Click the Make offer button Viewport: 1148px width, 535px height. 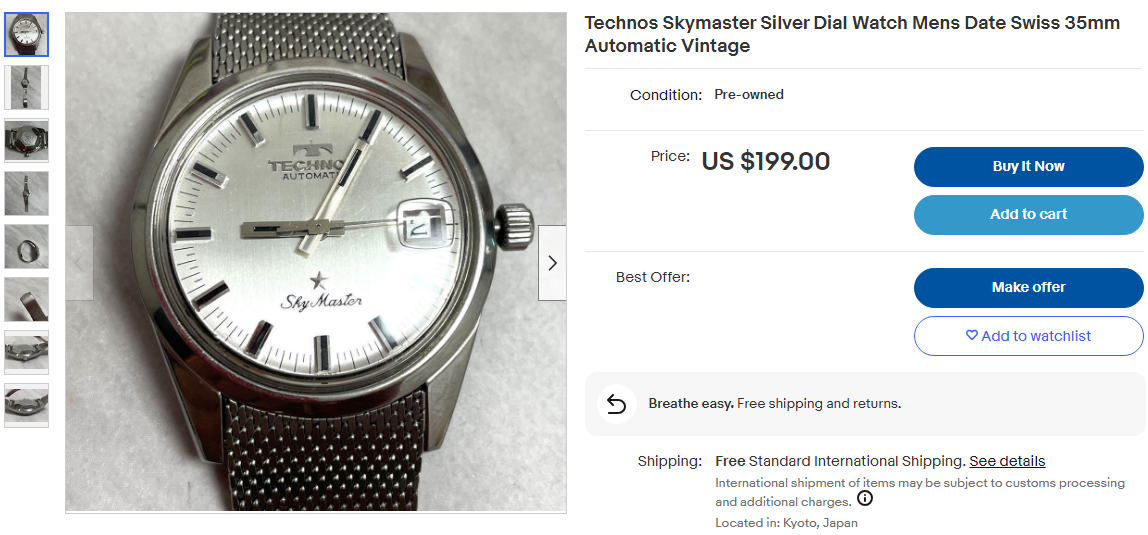coord(1028,288)
